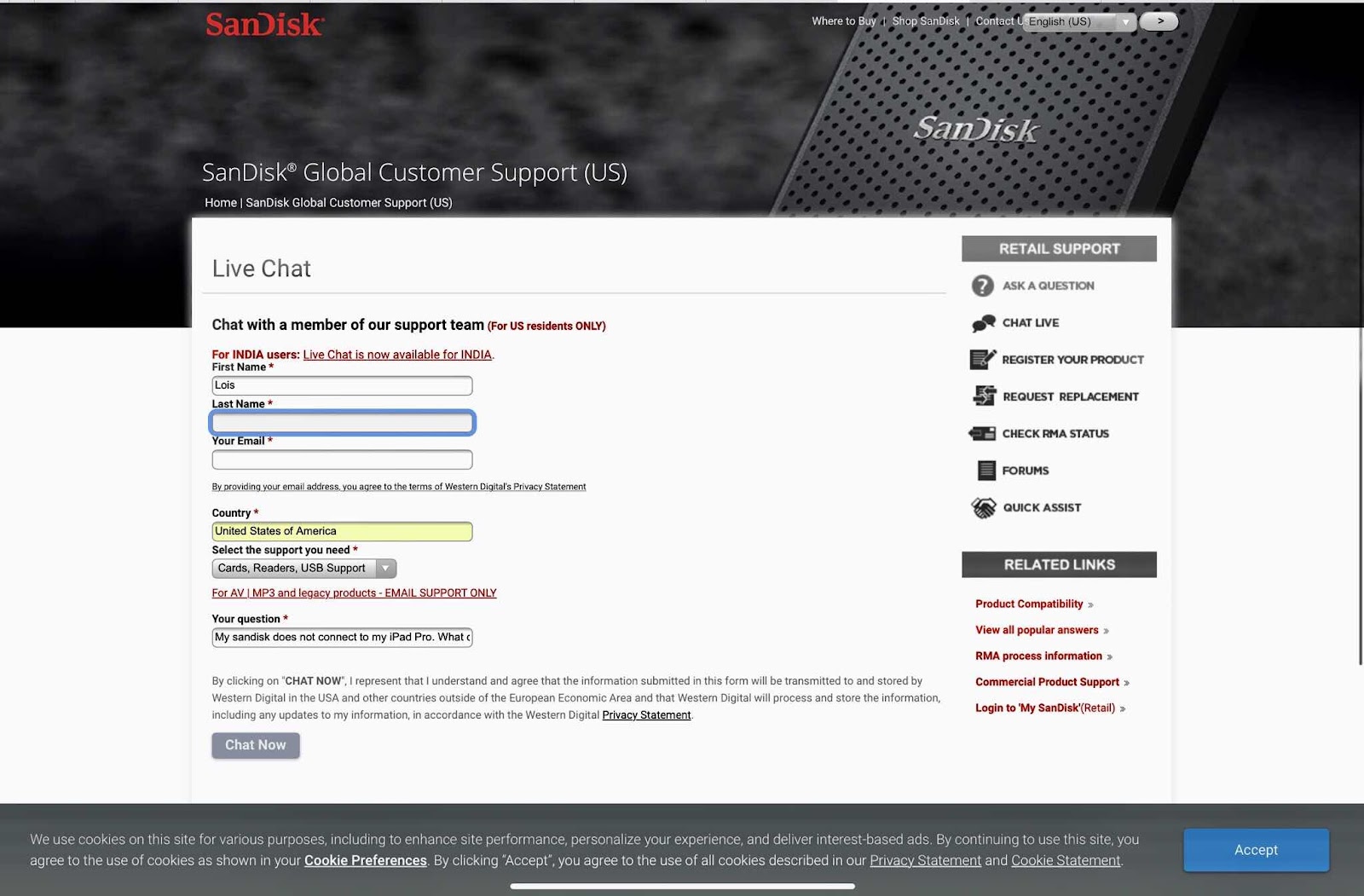Image resolution: width=1364 pixels, height=896 pixels.
Task: Click the Chat Live speech bubble icon
Action: tap(983, 323)
